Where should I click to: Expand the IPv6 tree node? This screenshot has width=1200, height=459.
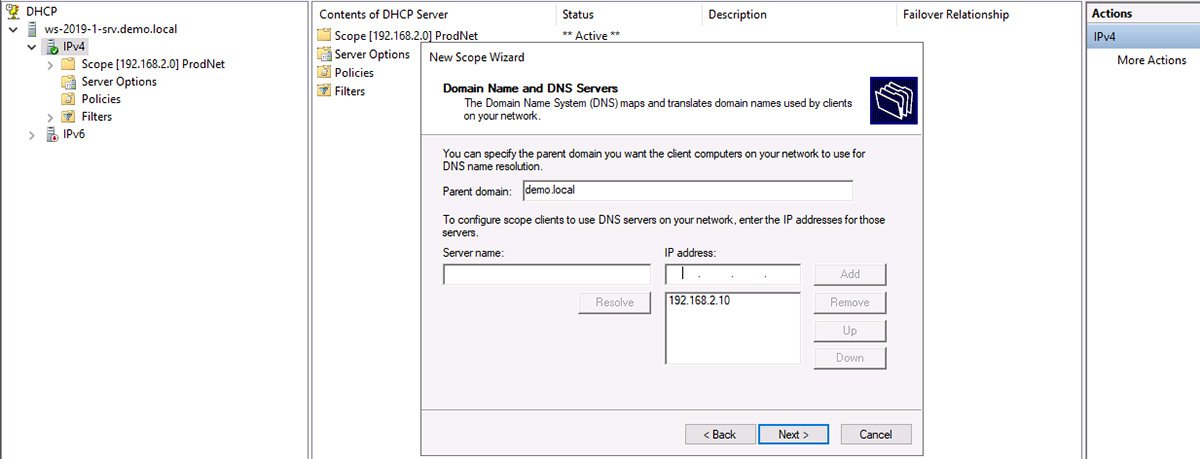pos(32,135)
